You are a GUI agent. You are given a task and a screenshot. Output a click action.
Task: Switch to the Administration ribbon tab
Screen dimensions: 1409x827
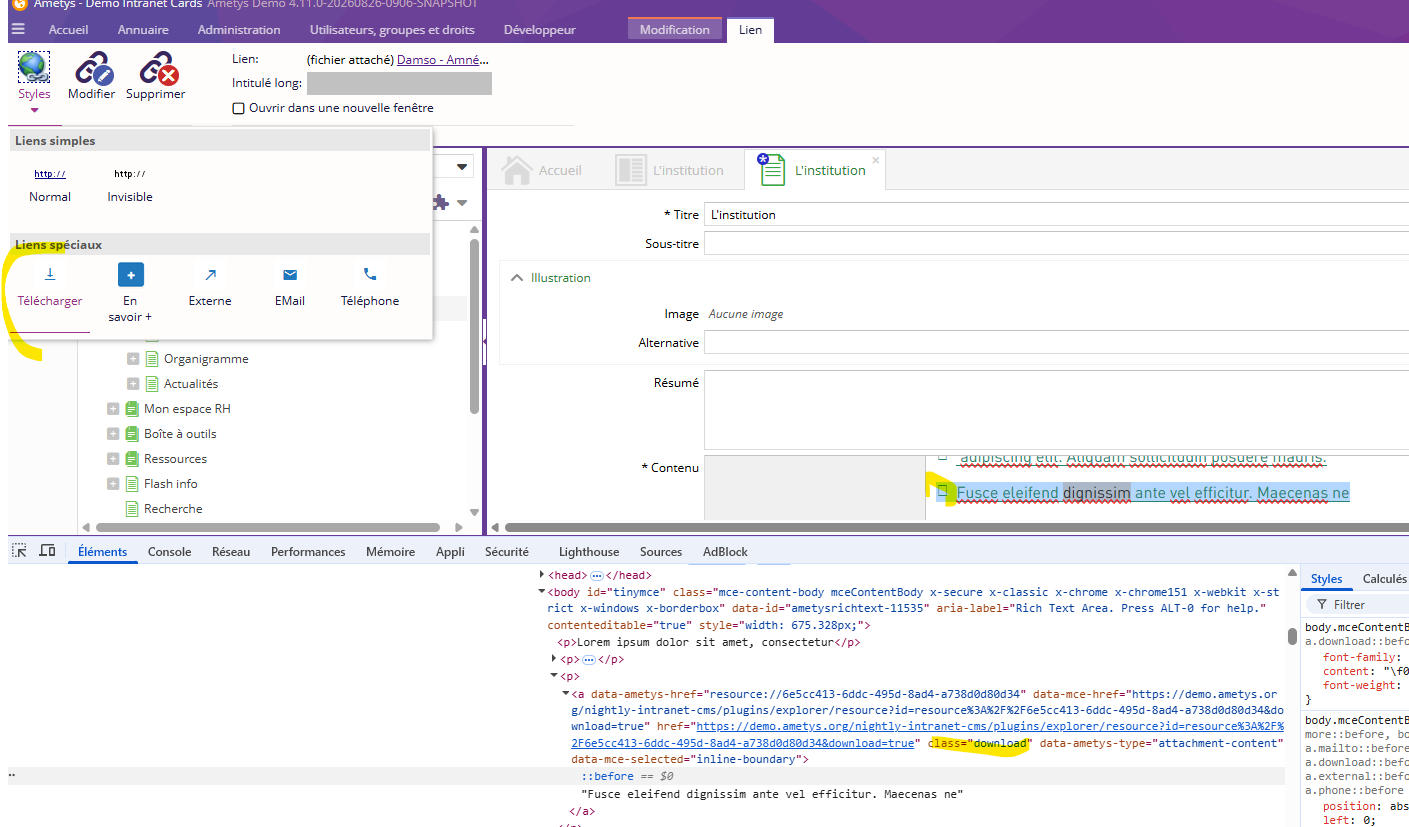click(x=239, y=30)
